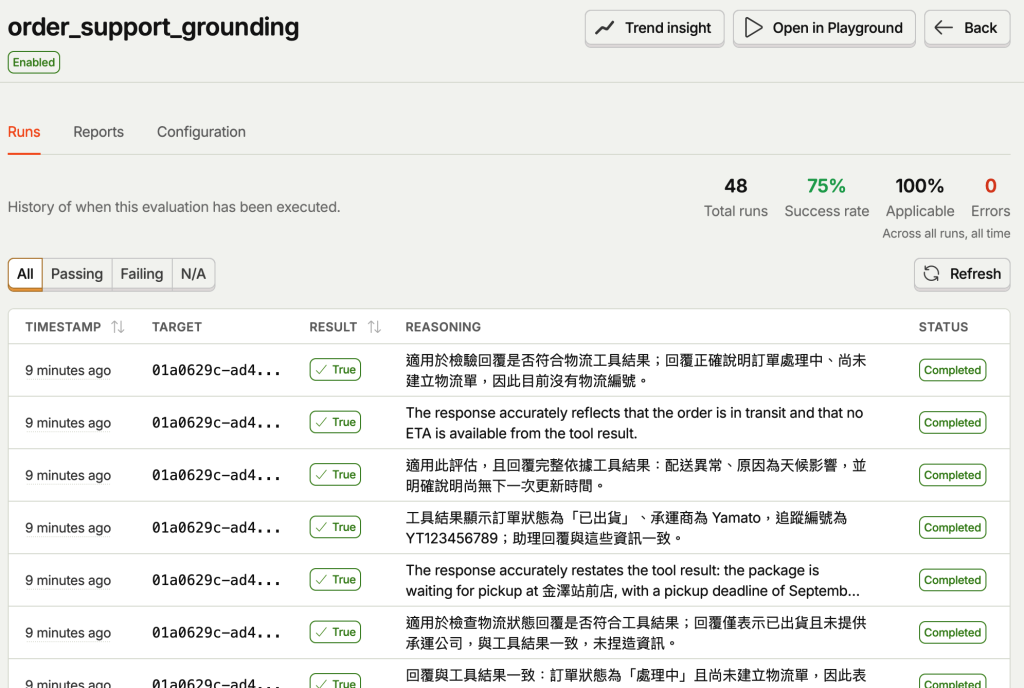This screenshot has width=1024, height=688.
Task: Click the 100% Applicable value
Action: (x=920, y=186)
